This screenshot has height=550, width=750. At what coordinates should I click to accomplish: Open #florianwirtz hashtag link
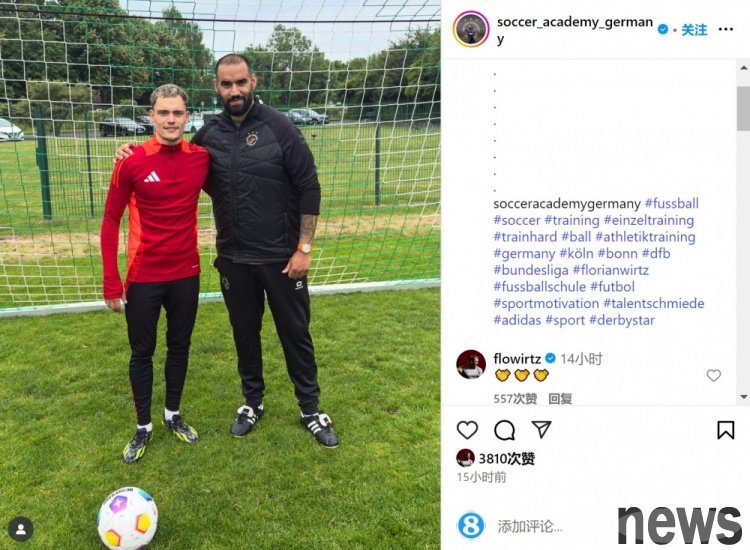point(611,270)
